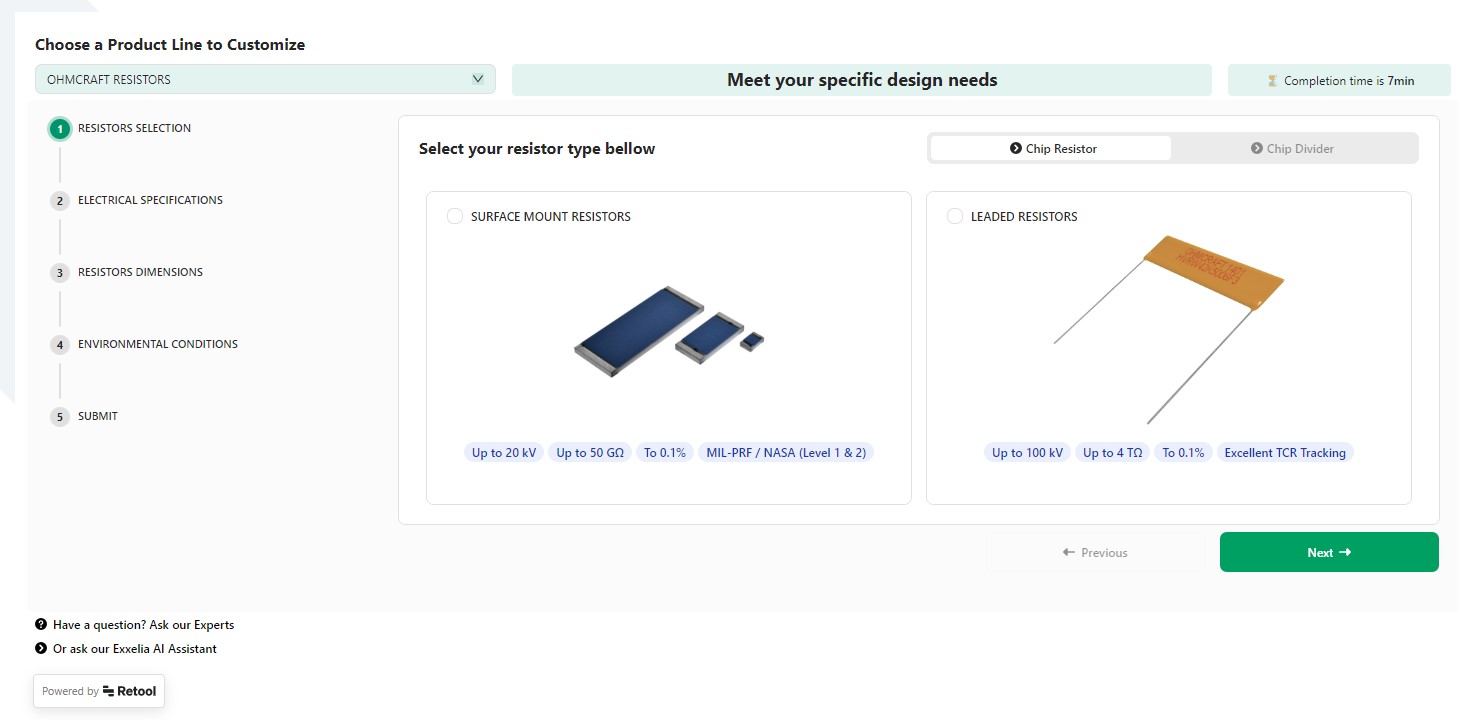
Task: Click the leaded resistor image
Action: (x=1169, y=329)
